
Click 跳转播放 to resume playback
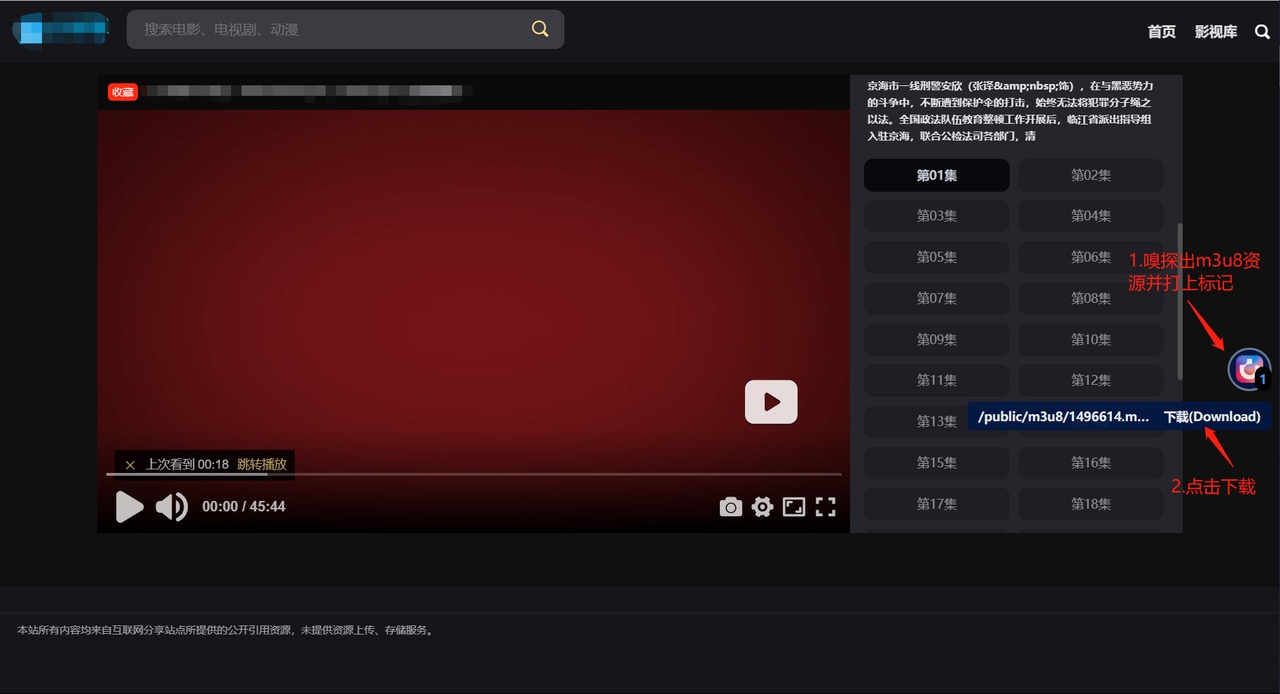[x=262, y=465]
